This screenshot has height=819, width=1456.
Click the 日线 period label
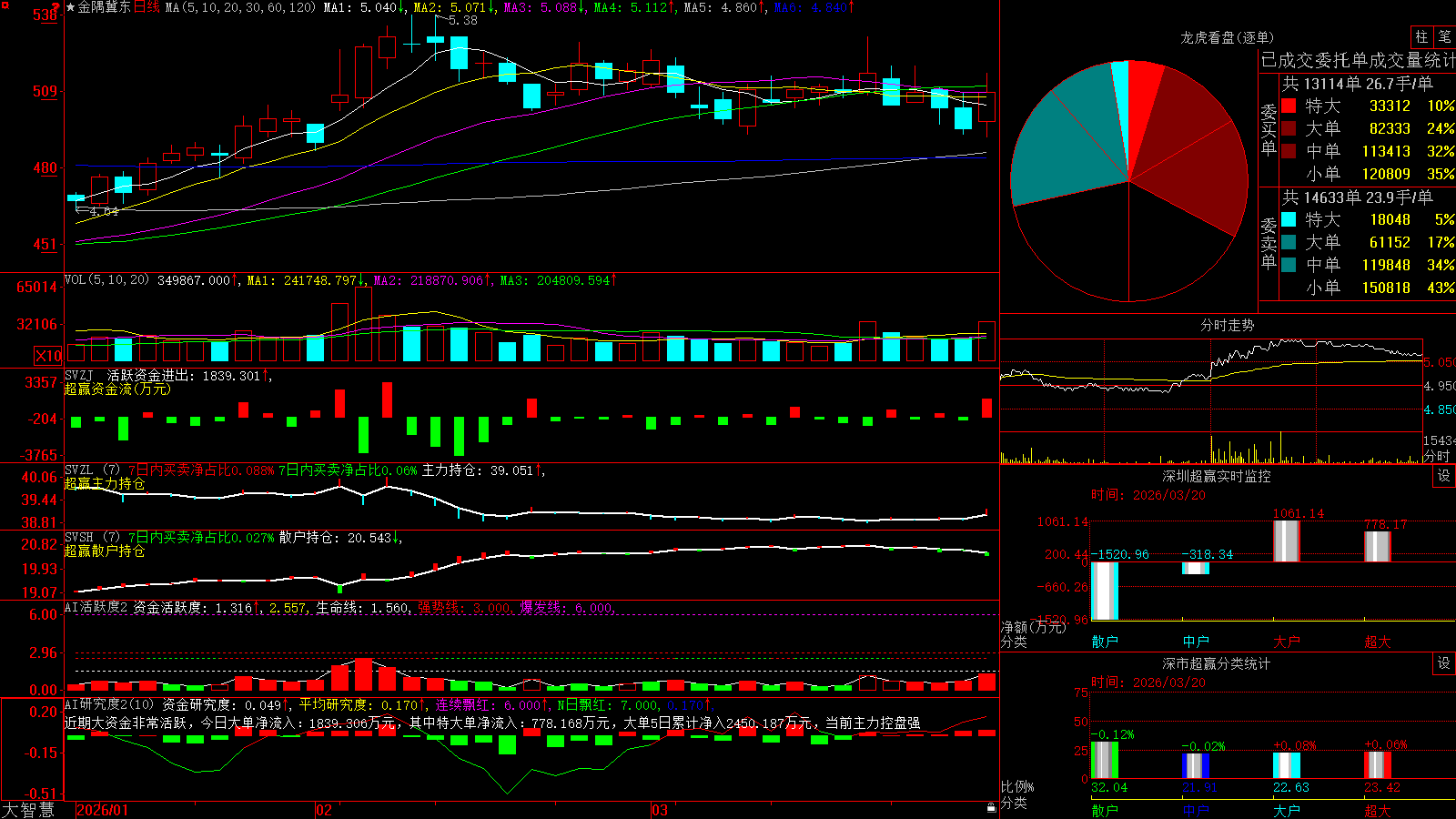click(x=147, y=7)
